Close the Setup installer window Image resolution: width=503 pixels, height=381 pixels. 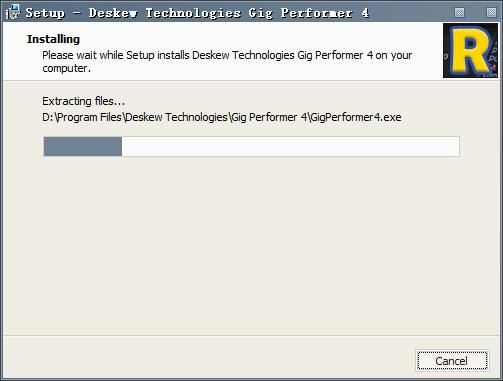coord(491,12)
